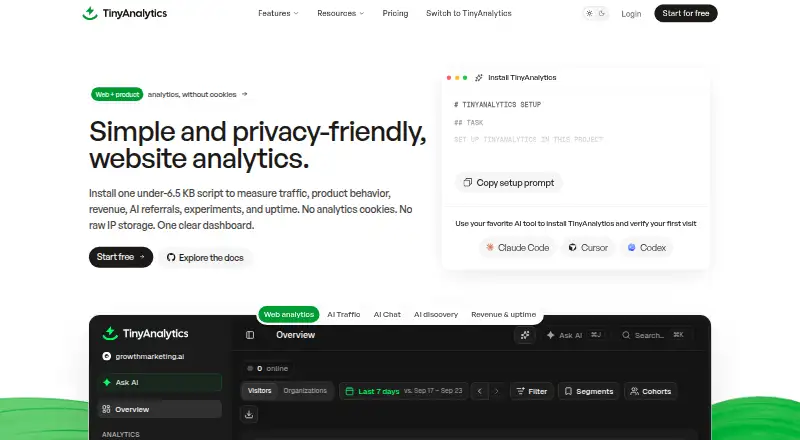Click the dashboard TinyAnalytics logo
The height and width of the screenshot is (440, 800).
click(x=145, y=333)
